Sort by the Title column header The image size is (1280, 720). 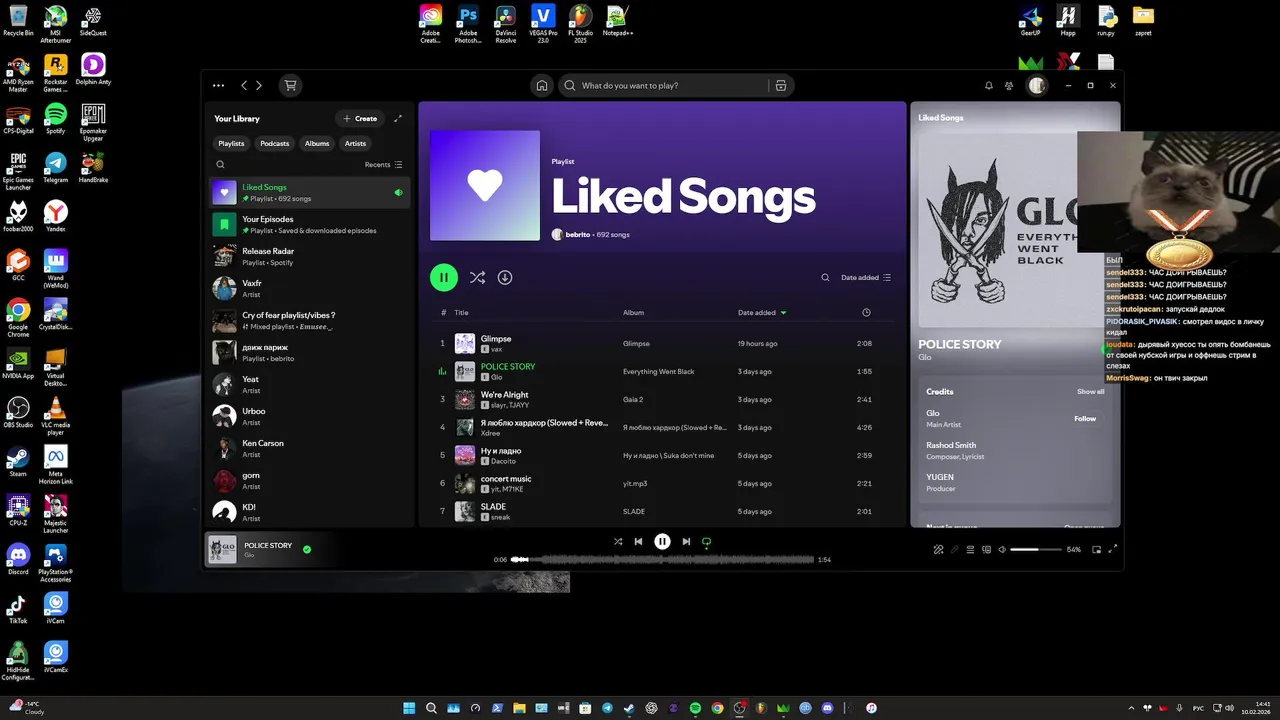pos(461,313)
